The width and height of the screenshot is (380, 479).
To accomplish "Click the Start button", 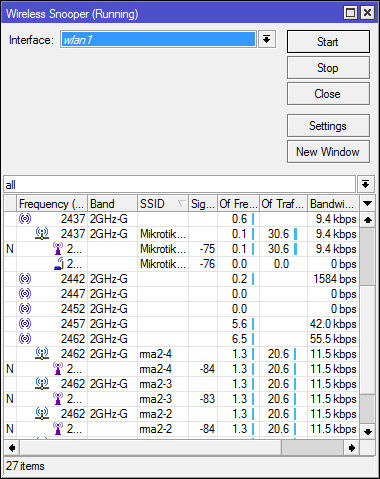I will pyautogui.click(x=328, y=42).
